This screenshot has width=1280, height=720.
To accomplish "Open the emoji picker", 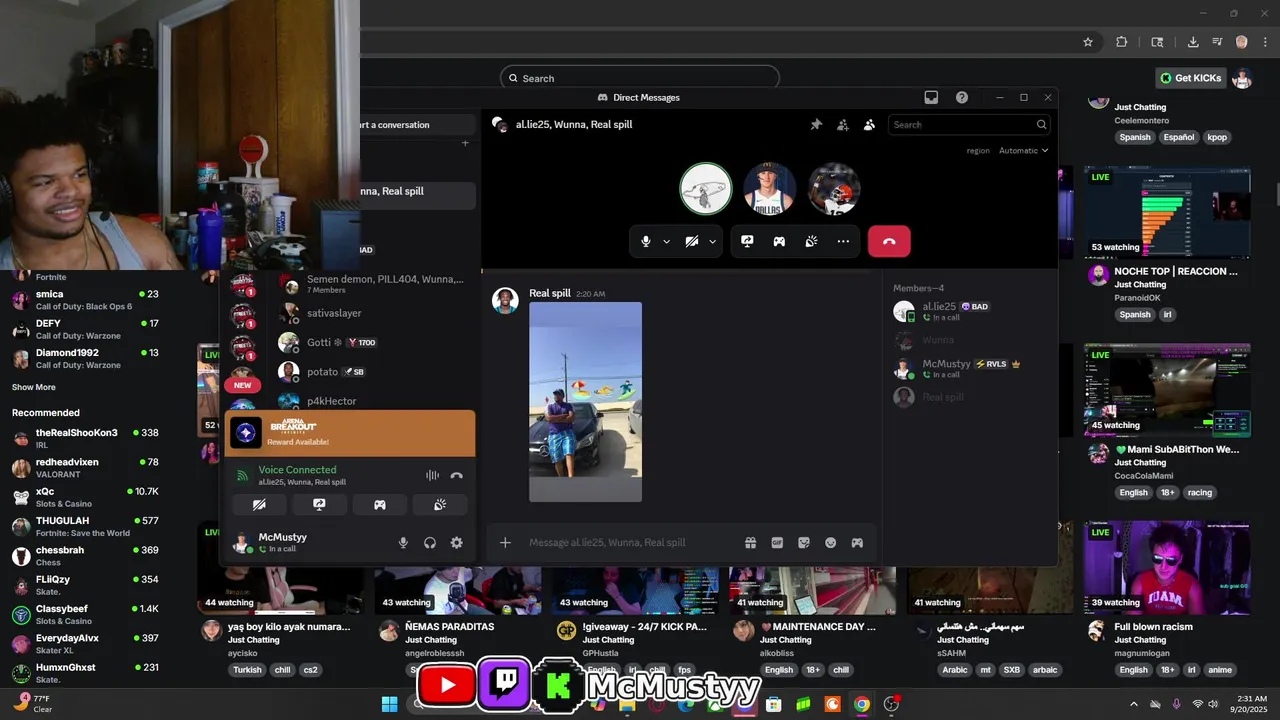I will (830, 542).
